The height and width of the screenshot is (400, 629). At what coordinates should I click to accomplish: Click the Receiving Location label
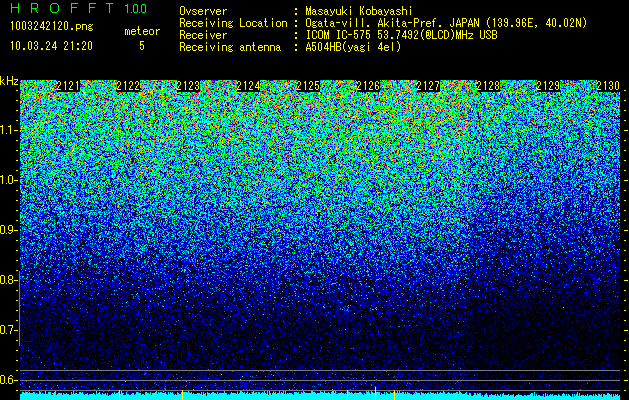click(x=233, y=23)
